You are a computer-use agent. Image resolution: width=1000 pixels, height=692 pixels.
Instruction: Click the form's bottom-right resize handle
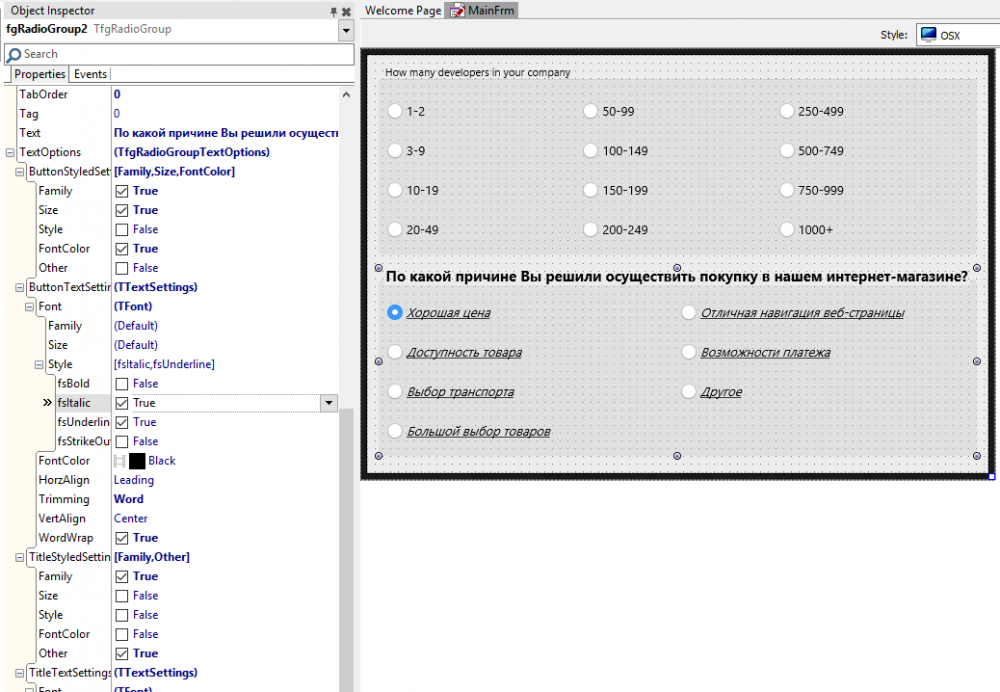click(x=992, y=476)
